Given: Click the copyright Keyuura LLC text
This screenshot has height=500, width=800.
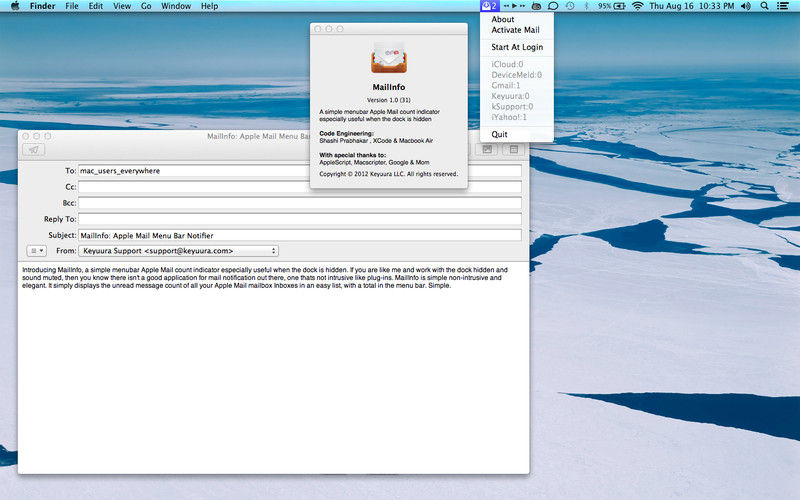Looking at the screenshot, I should tap(389, 174).
